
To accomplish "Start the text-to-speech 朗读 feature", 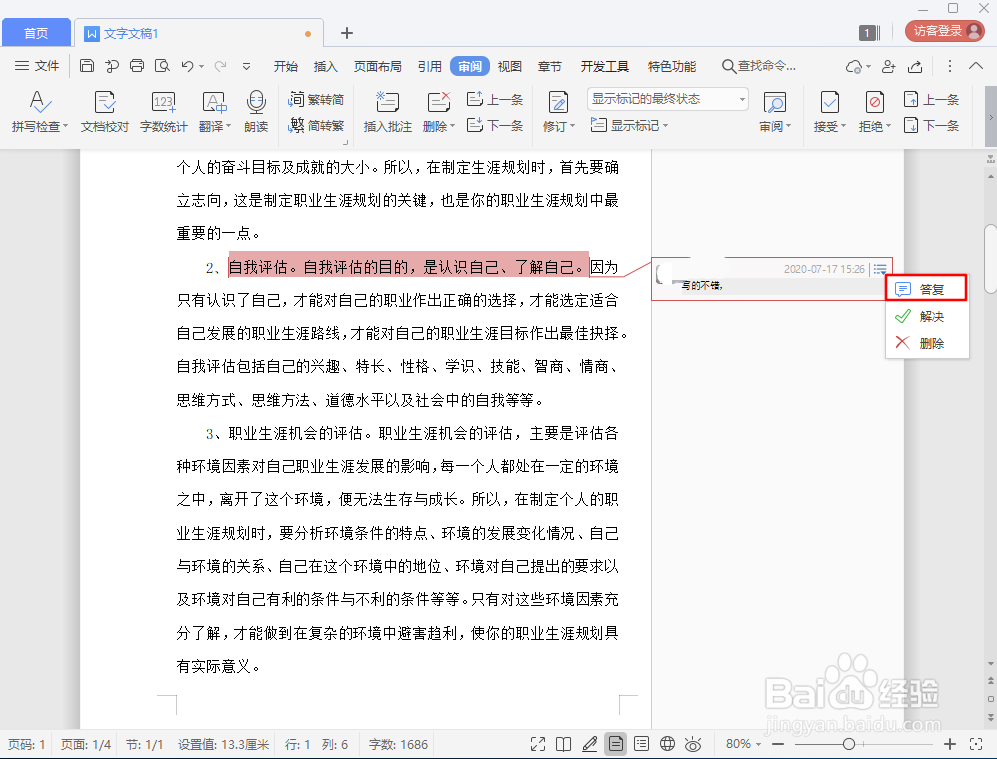I will coord(256,111).
